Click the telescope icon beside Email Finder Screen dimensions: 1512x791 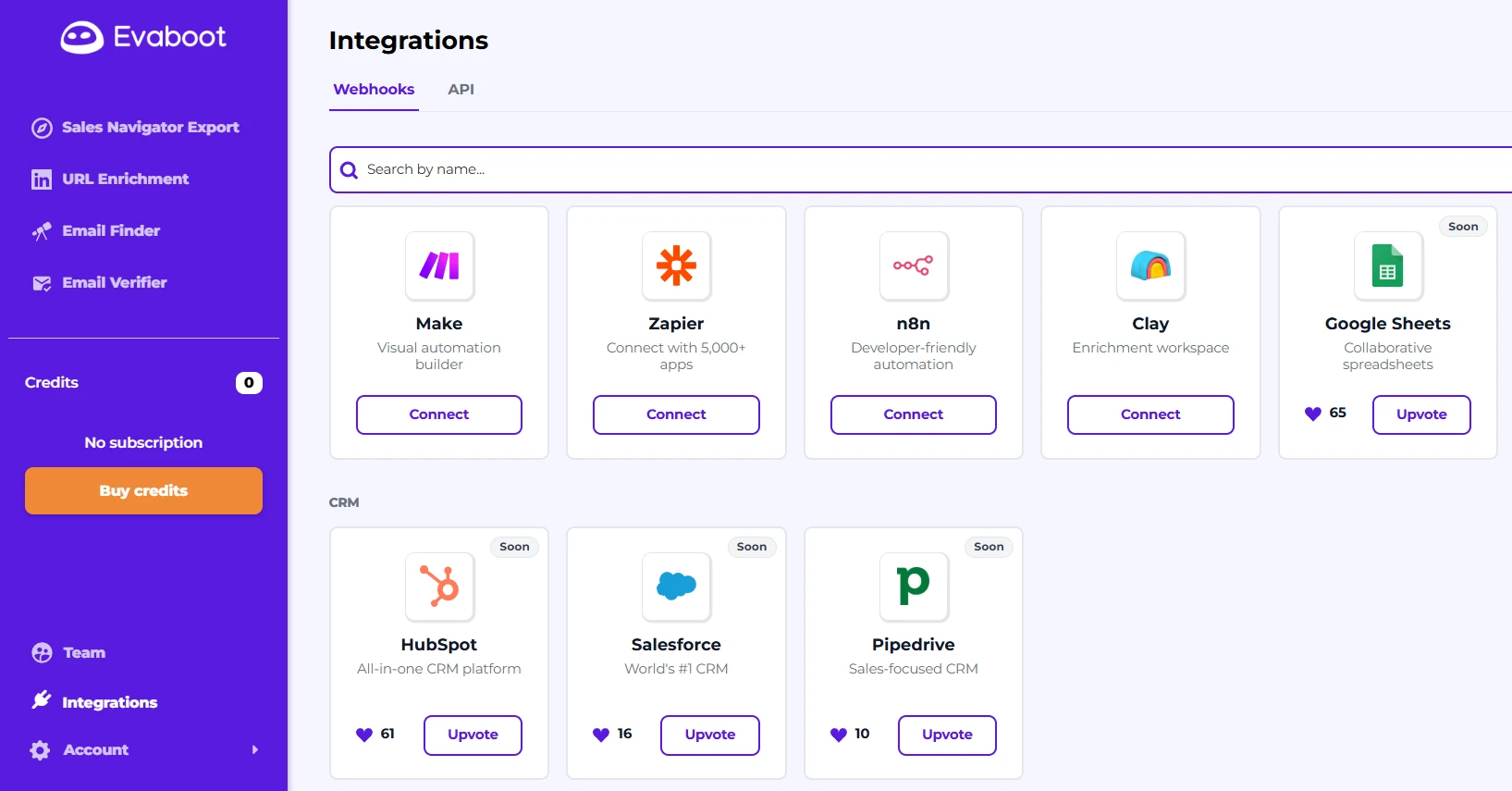42,231
